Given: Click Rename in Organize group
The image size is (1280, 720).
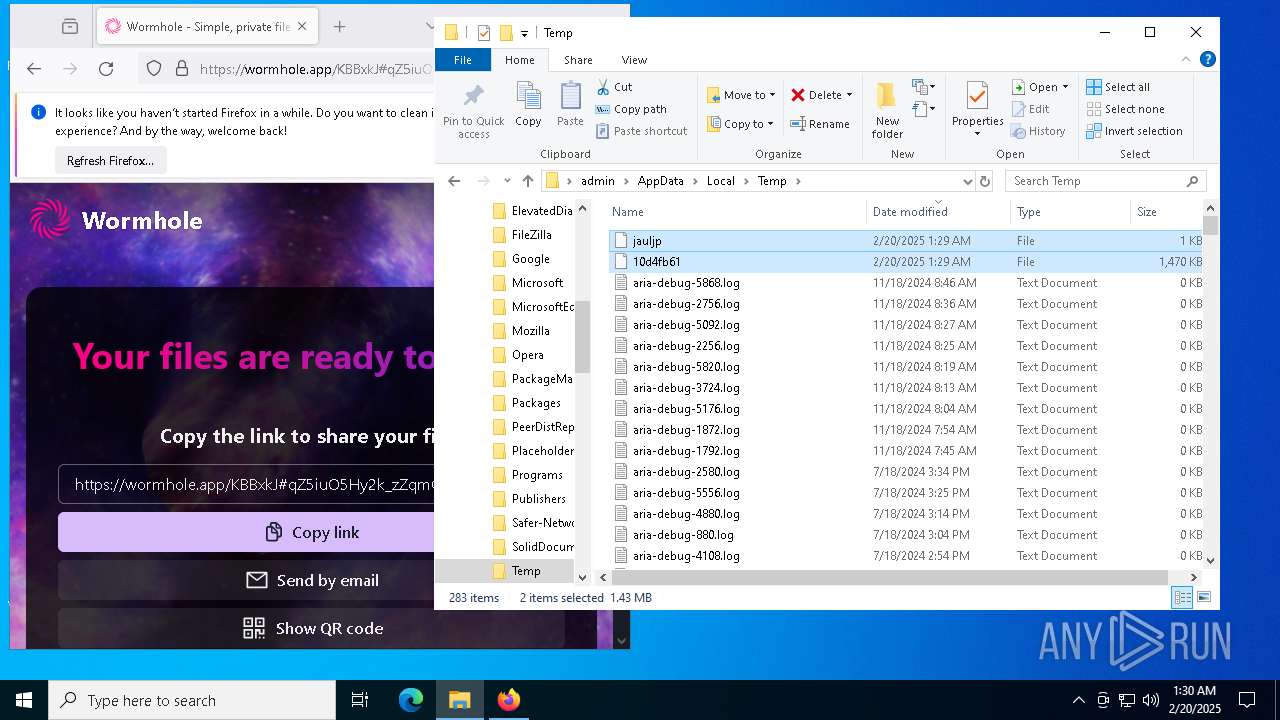Looking at the screenshot, I should coord(820,124).
